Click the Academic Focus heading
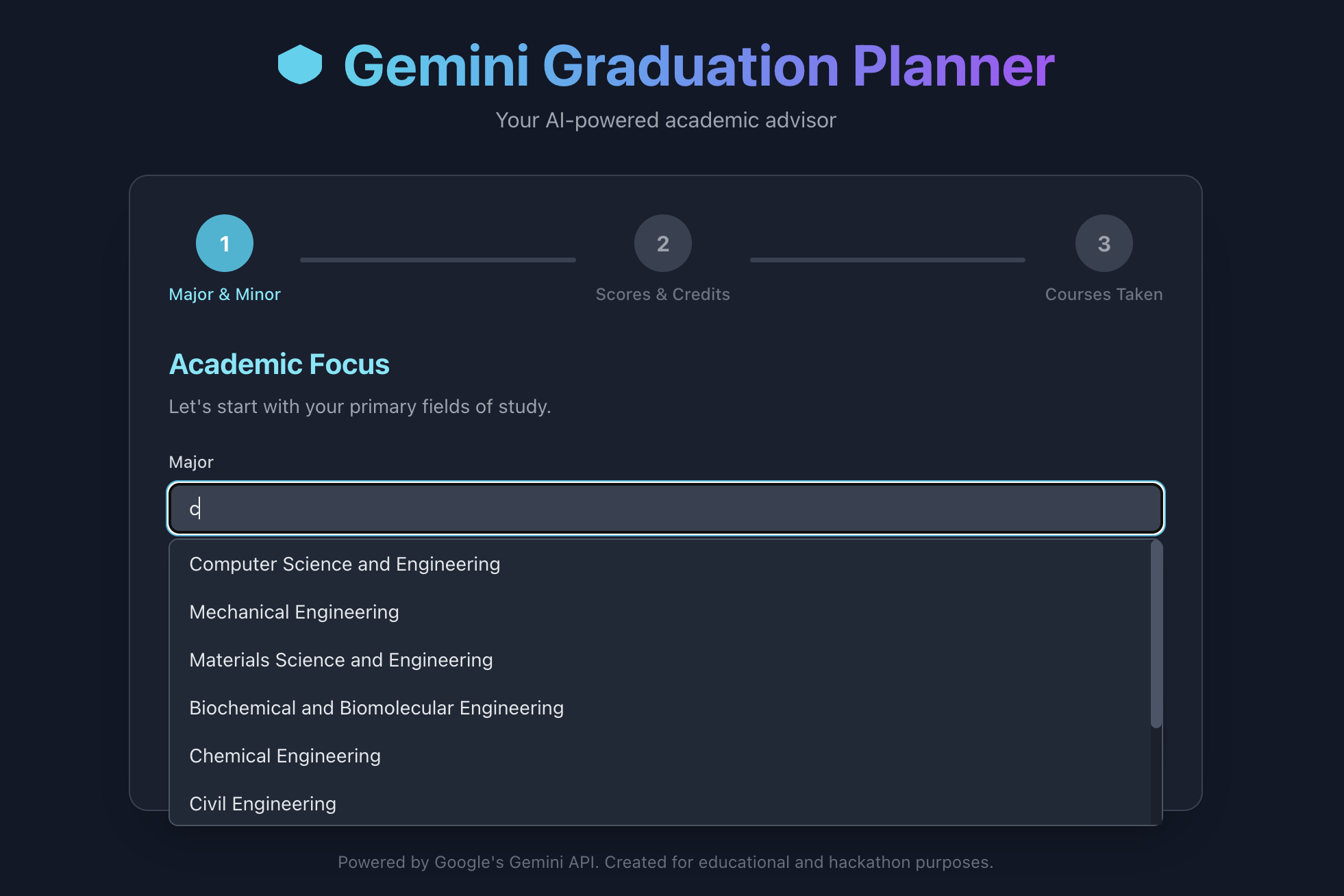 click(x=279, y=364)
